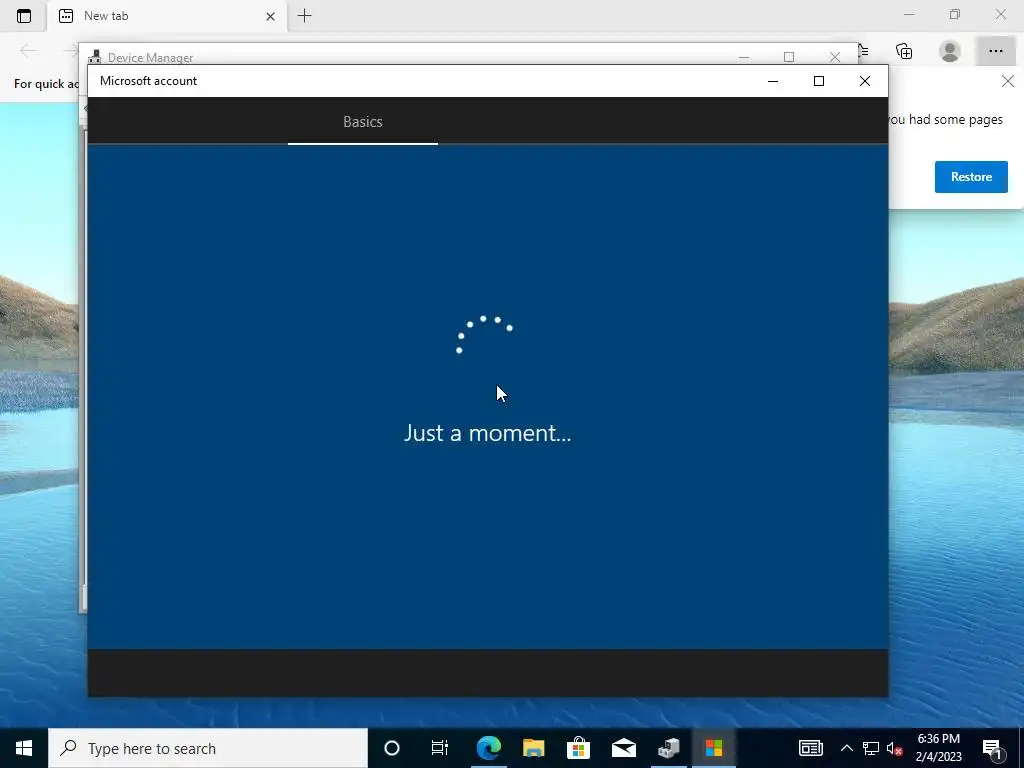
Task: Click Microsoft account app taskbar icon
Action: click(714, 748)
